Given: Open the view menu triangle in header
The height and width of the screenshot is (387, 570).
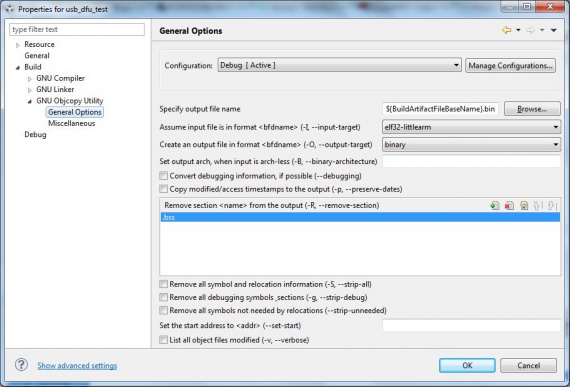Looking at the screenshot, I should coord(554,30).
